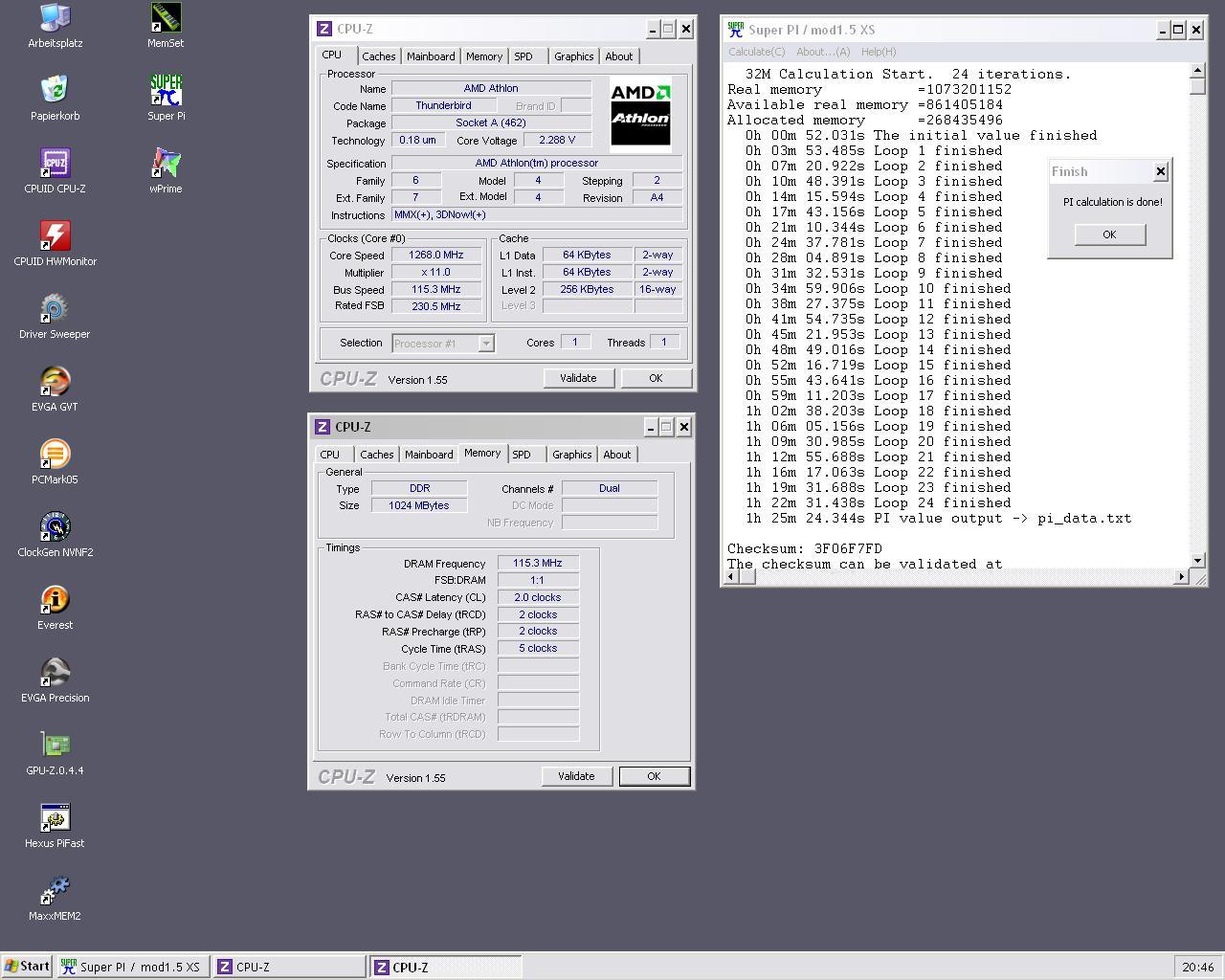The height and width of the screenshot is (980, 1225).
Task: Confirm OK in the Finish dialog
Action: [1109, 234]
